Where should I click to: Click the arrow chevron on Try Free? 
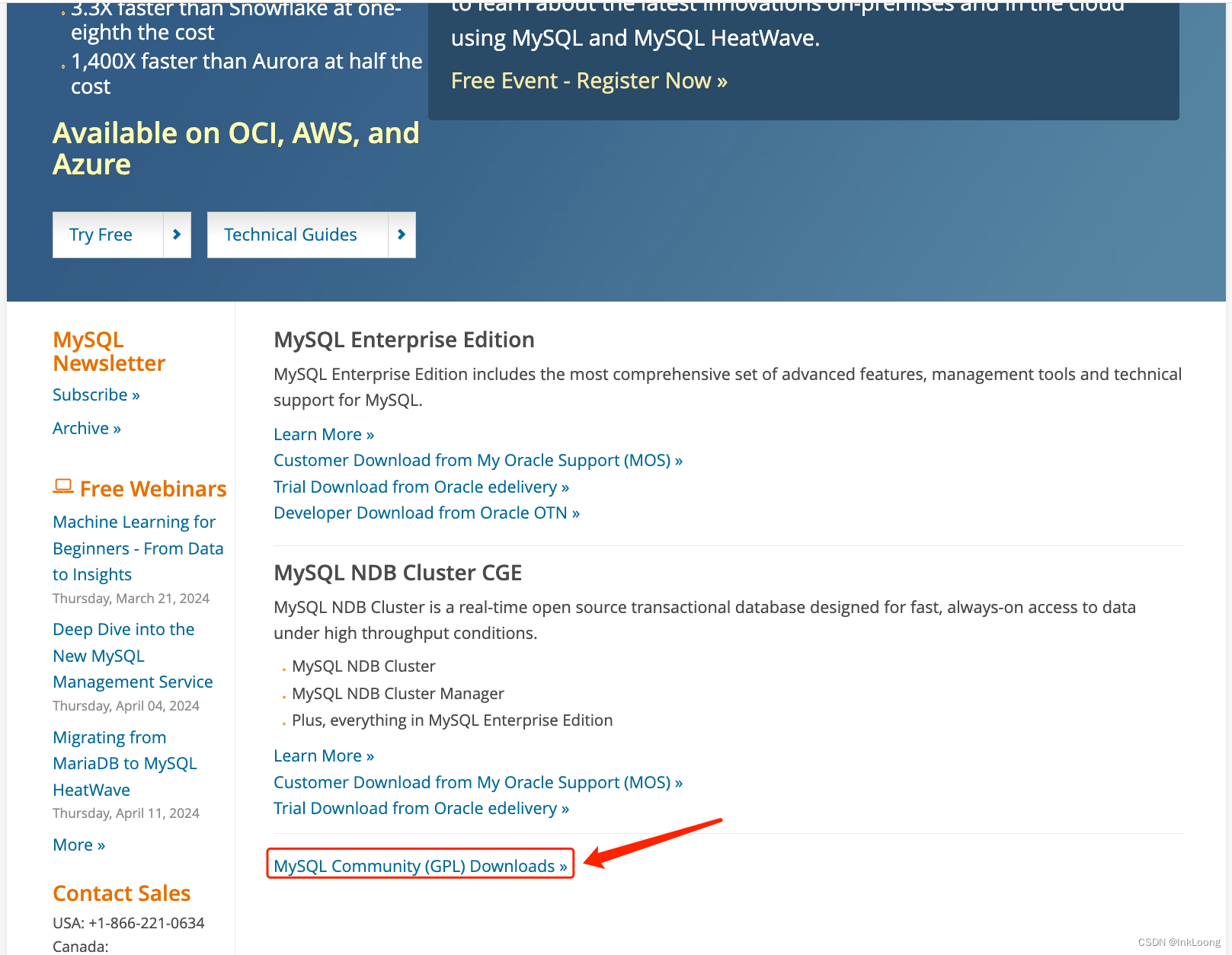177,235
